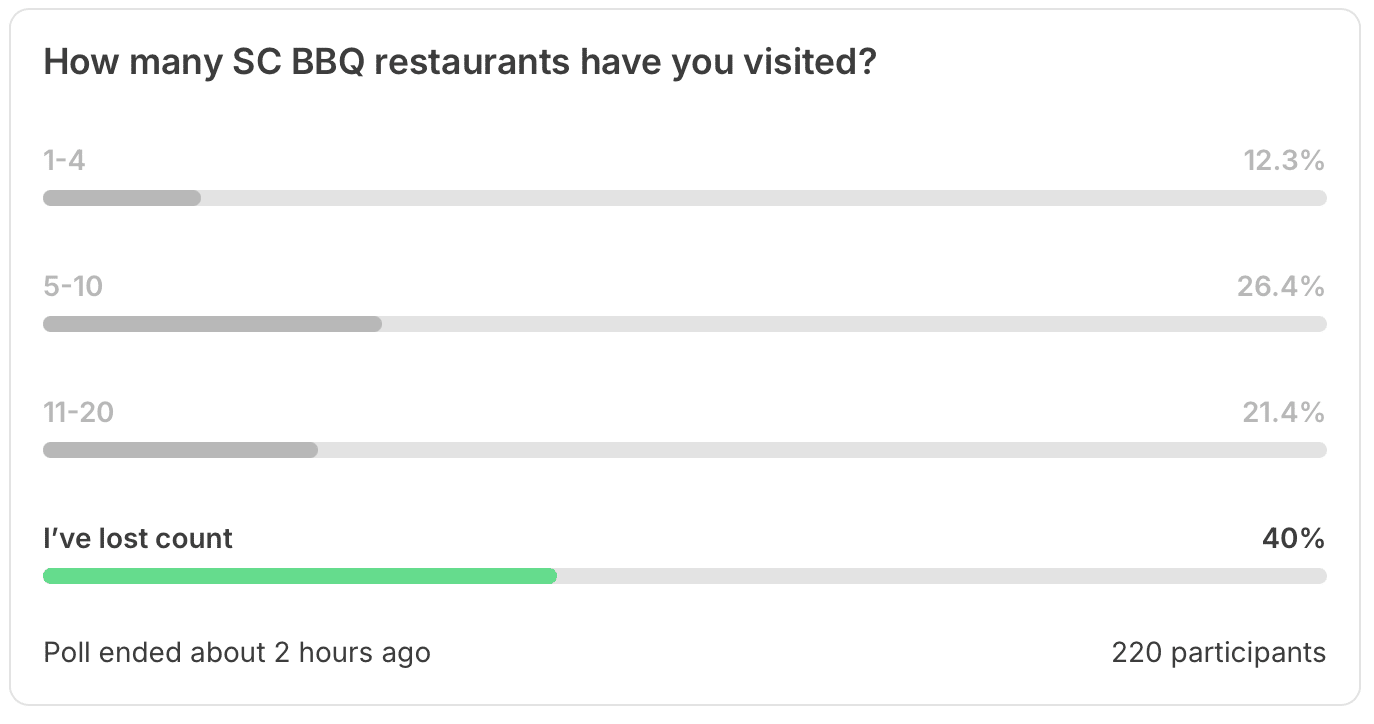Select the 5-10 poll option label

pos(73,287)
